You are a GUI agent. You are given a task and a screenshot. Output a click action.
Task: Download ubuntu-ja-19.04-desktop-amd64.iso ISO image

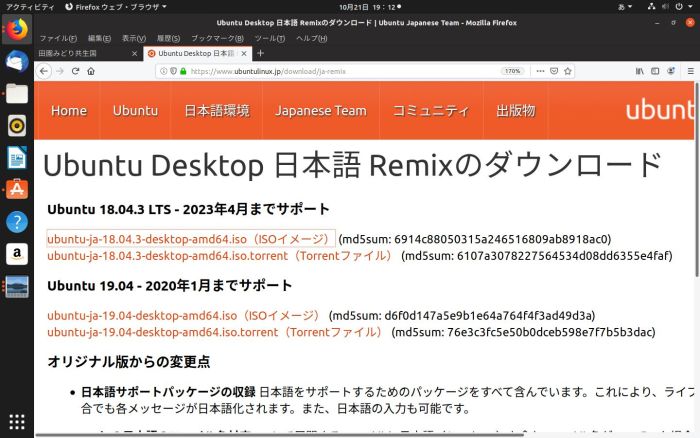click(x=186, y=316)
